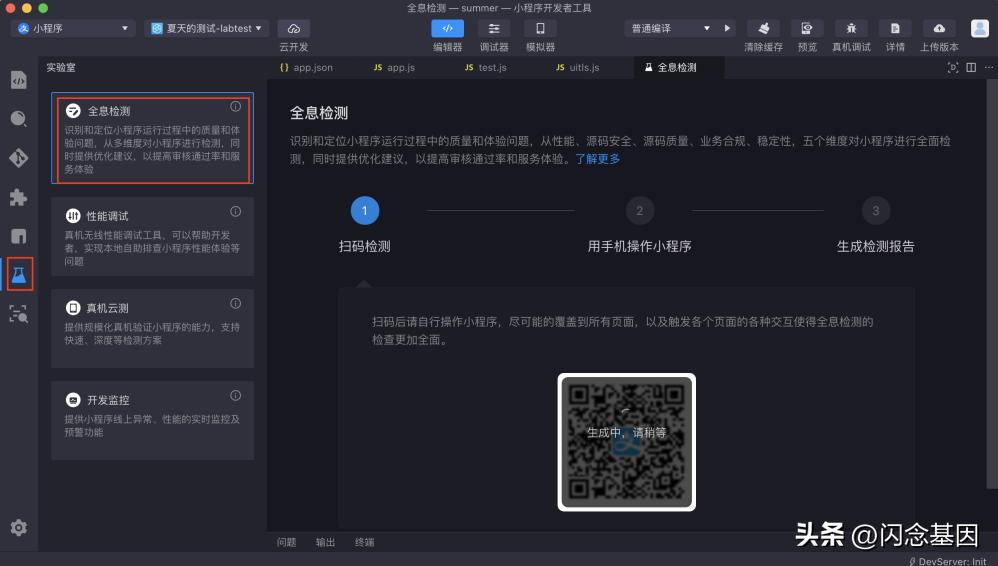Open the 夏天的测试-labtest project dropdown
This screenshot has height=566, width=998.
click(x=206, y=28)
